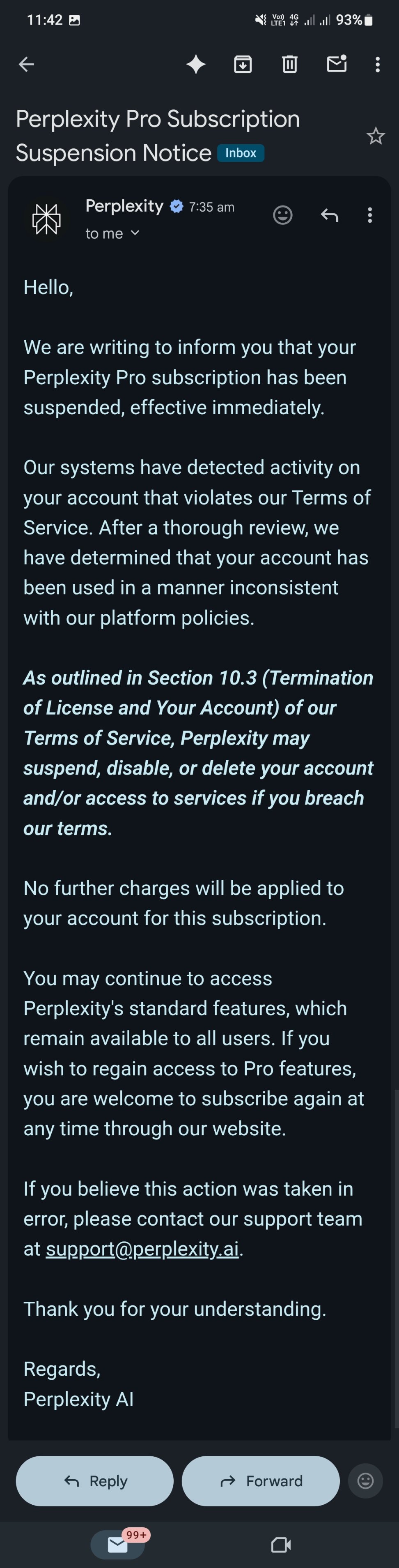Open the top-right overflow menu
Image resolution: width=399 pixels, height=1568 pixels.
(x=378, y=65)
